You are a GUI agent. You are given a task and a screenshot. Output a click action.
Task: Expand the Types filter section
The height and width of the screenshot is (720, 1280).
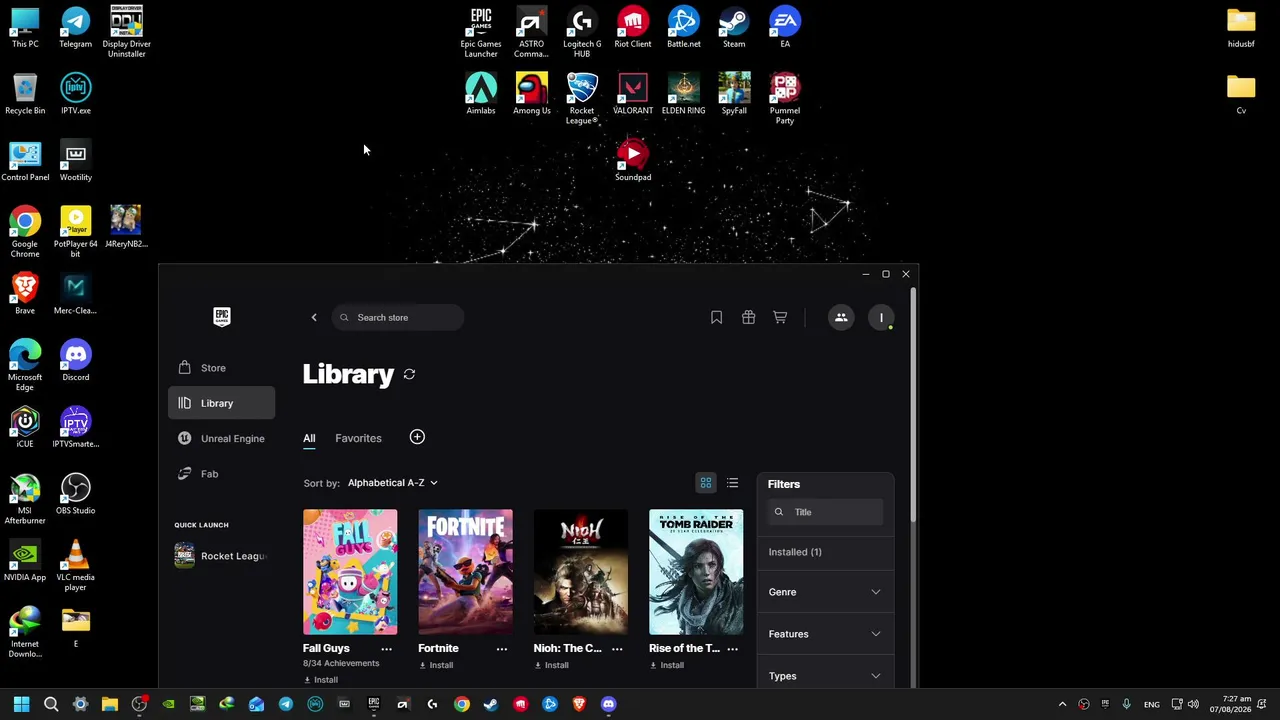825,676
